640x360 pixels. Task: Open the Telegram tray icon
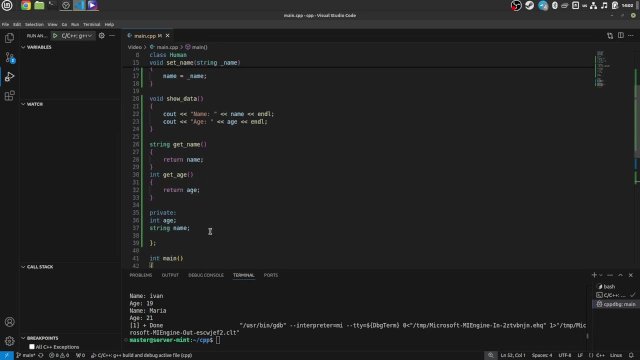543,5
